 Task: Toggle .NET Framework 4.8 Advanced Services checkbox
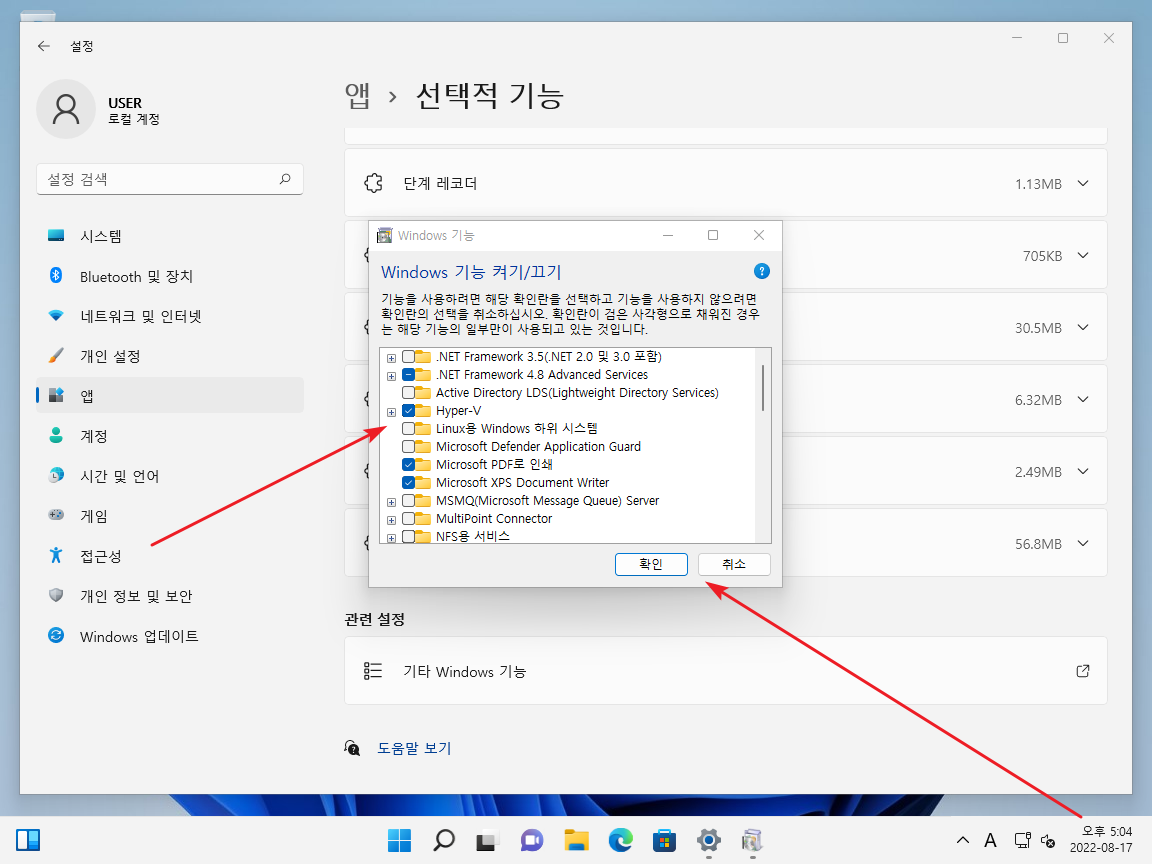tap(408, 375)
